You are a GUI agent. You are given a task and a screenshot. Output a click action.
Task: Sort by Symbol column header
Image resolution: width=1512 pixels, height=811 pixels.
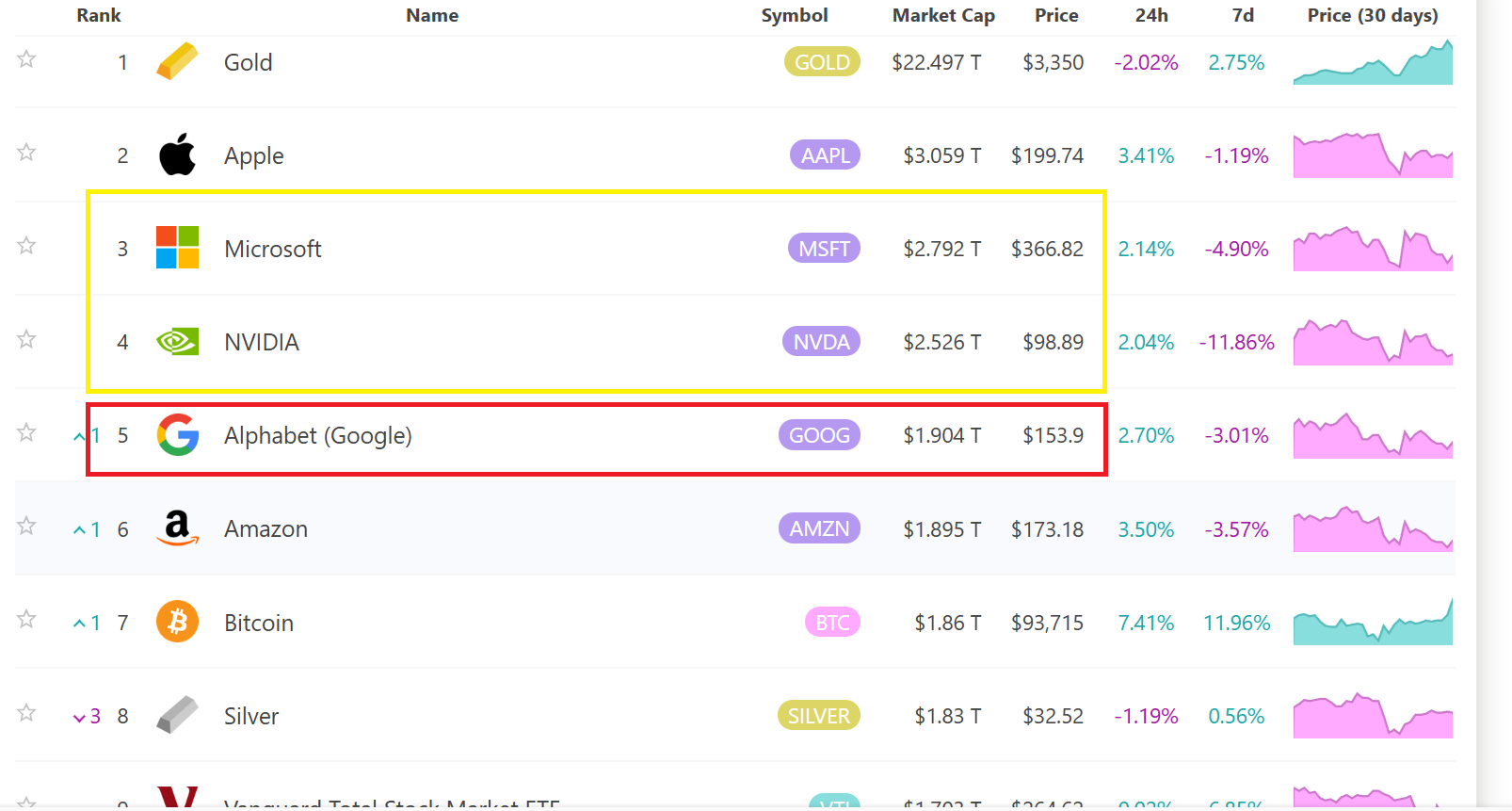tap(795, 15)
